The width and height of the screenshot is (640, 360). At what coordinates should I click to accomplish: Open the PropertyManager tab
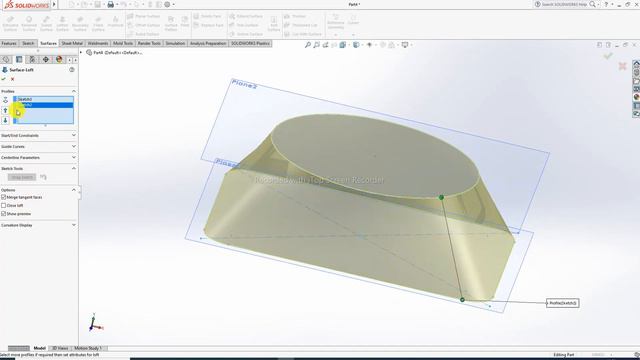pyautogui.click(x=19, y=60)
